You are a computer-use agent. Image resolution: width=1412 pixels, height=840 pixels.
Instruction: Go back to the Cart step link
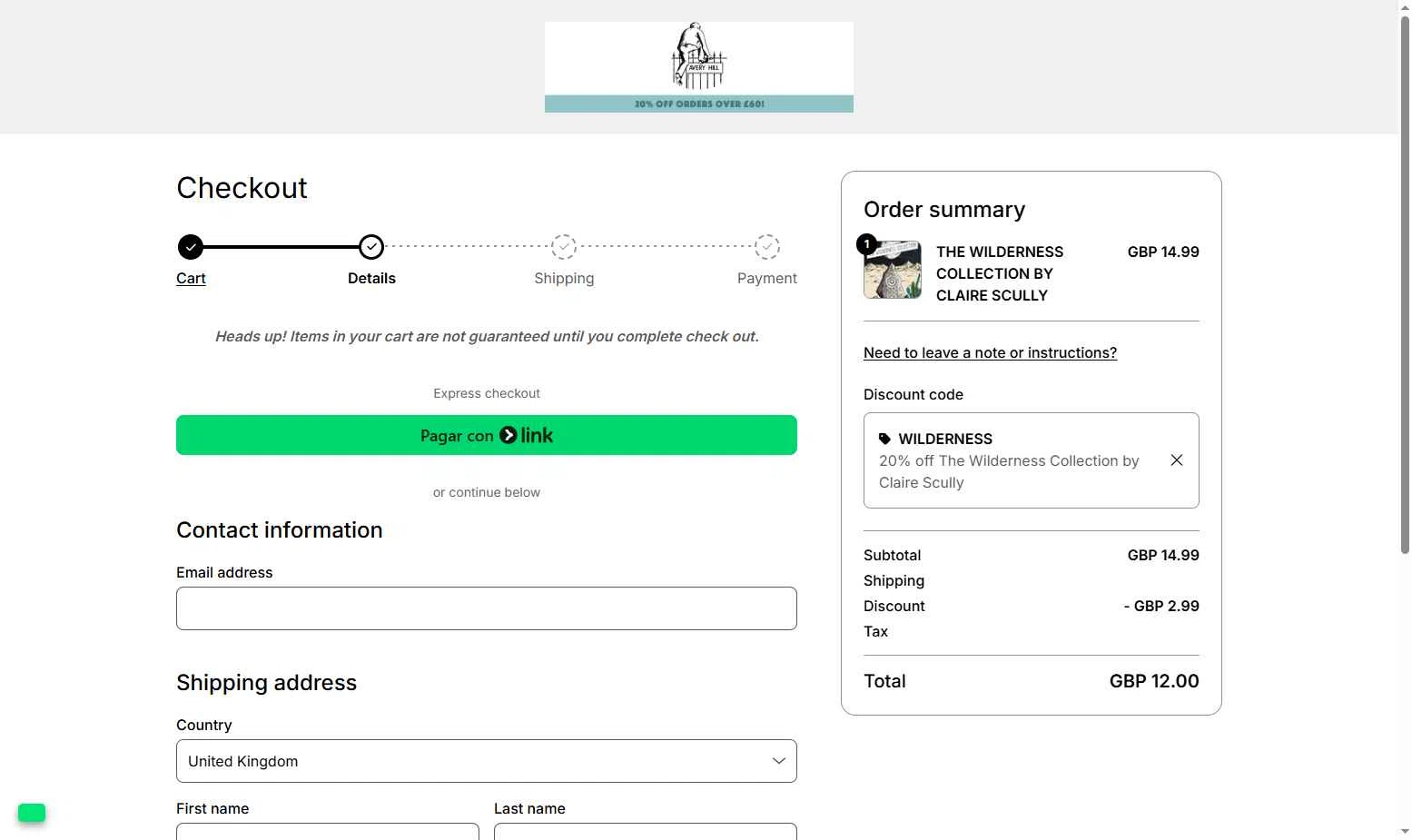(x=191, y=278)
